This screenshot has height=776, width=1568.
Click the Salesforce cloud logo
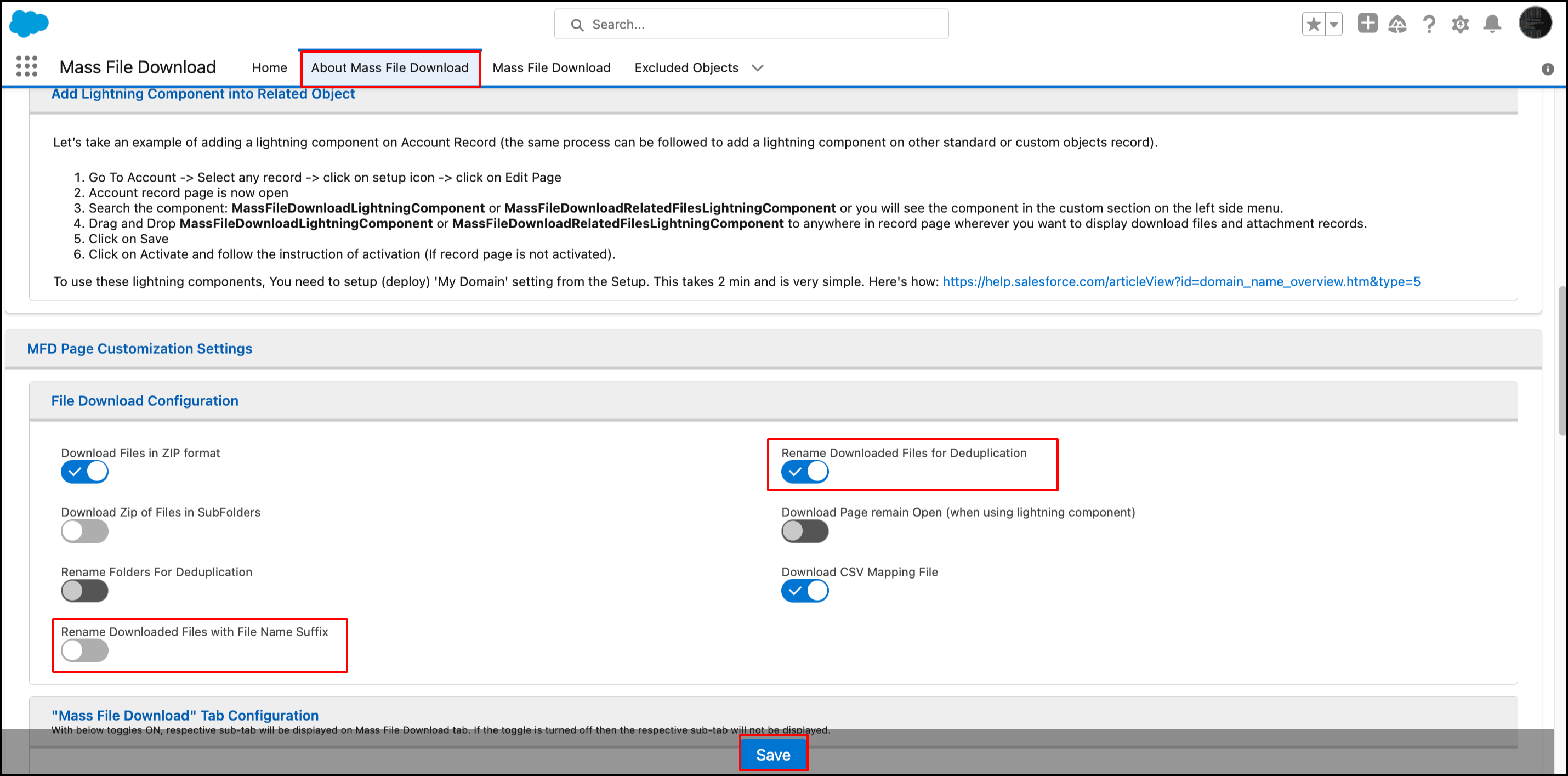click(x=29, y=24)
